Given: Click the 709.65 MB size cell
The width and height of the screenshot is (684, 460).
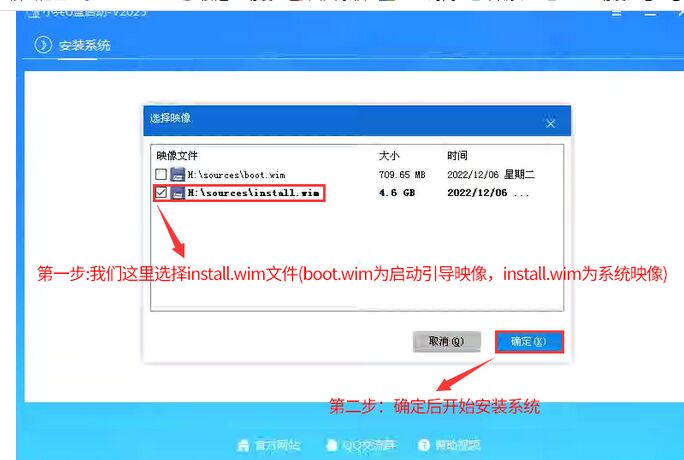Looking at the screenshot, I should [x=402, y=175].
